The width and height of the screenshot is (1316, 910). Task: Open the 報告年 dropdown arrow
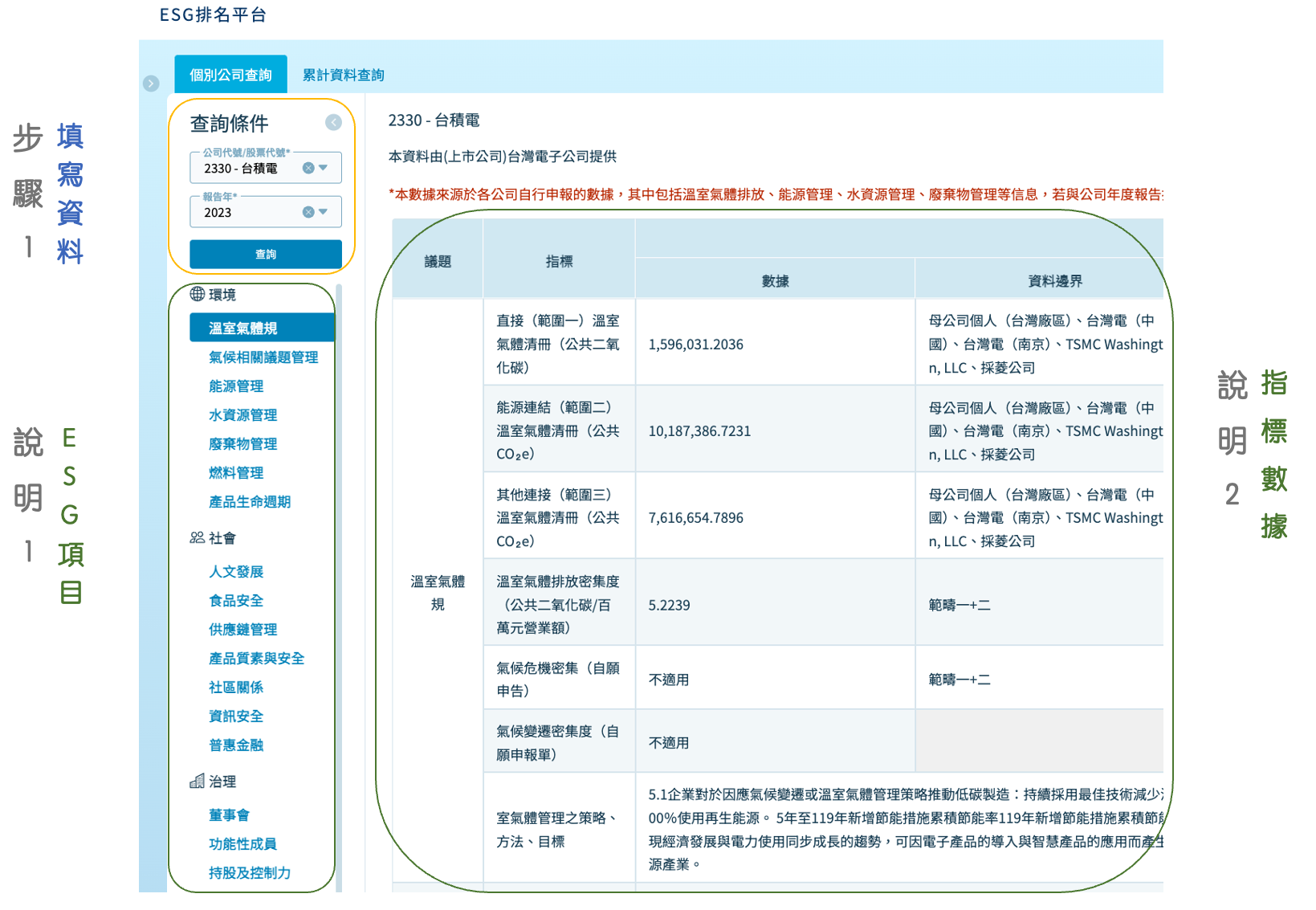point(324,211)
